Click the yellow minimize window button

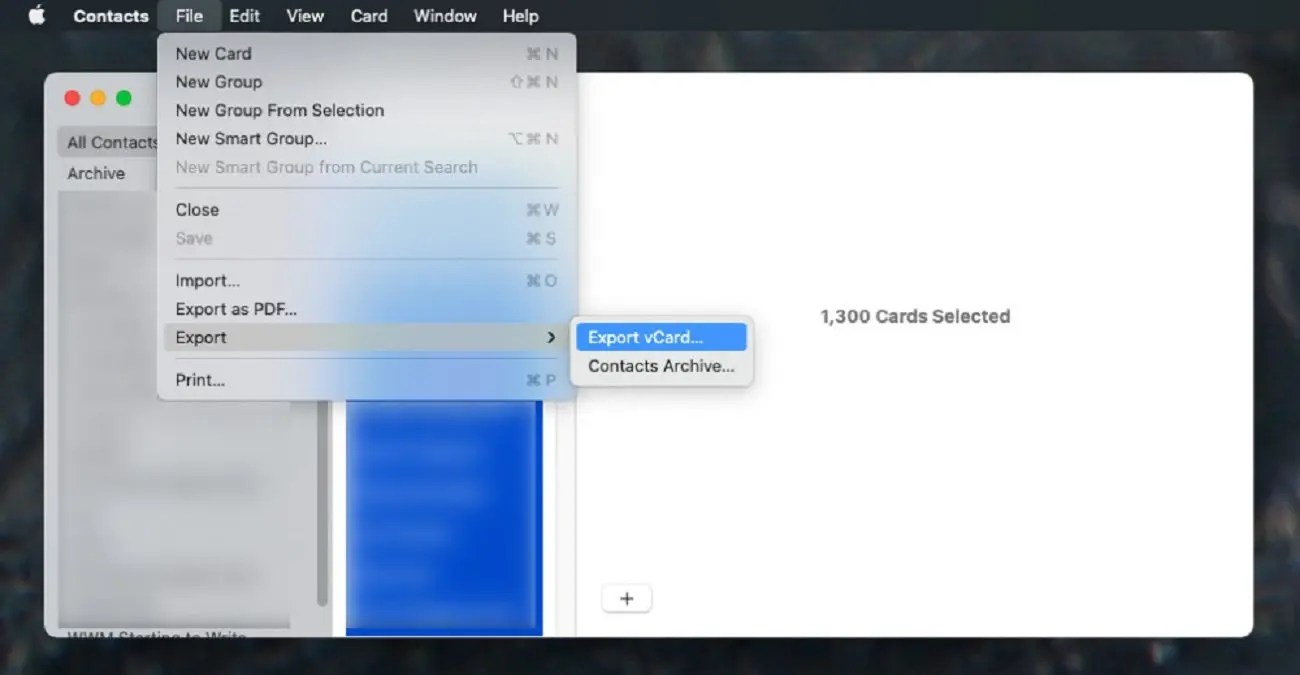tap(98, 98)
